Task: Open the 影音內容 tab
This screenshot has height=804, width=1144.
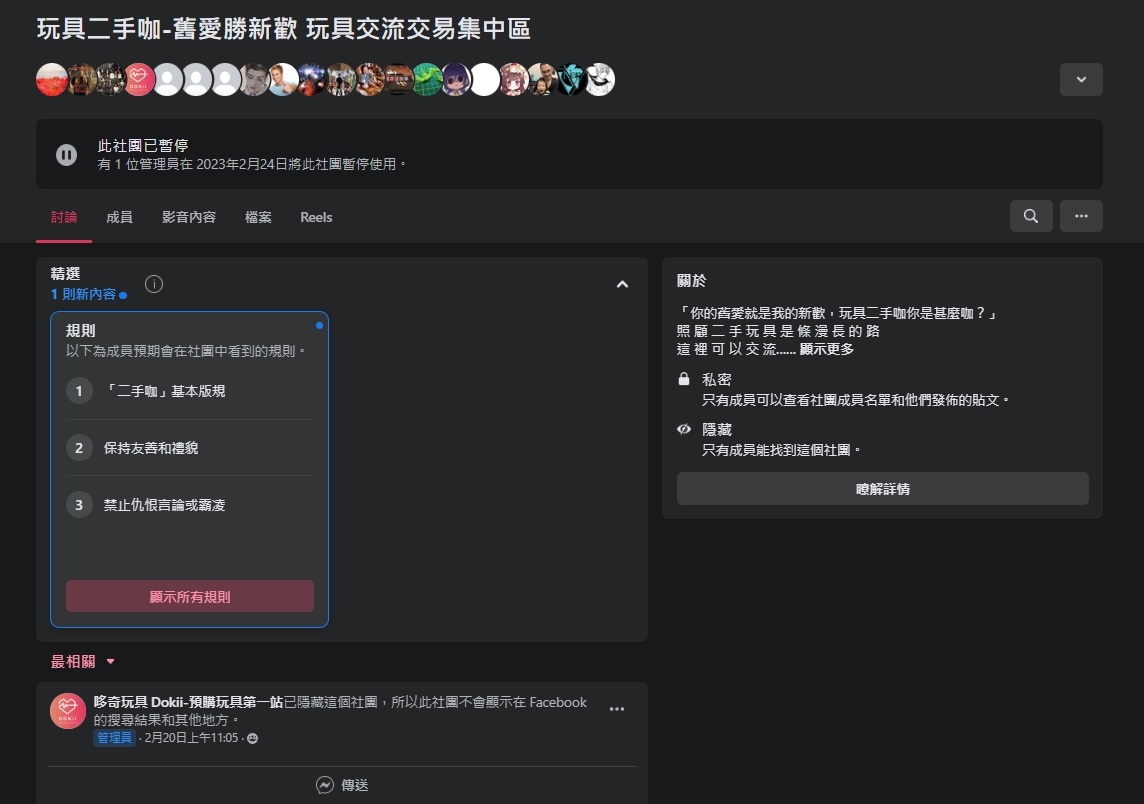Action: pos(189,217)
